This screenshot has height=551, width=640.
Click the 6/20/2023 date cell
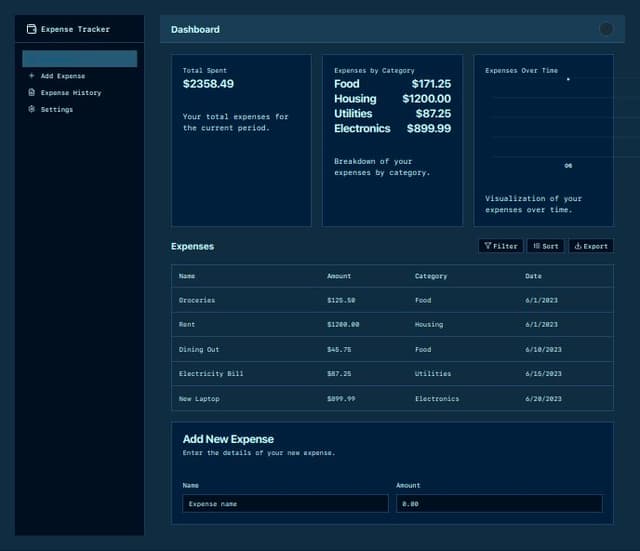(543, 399)
